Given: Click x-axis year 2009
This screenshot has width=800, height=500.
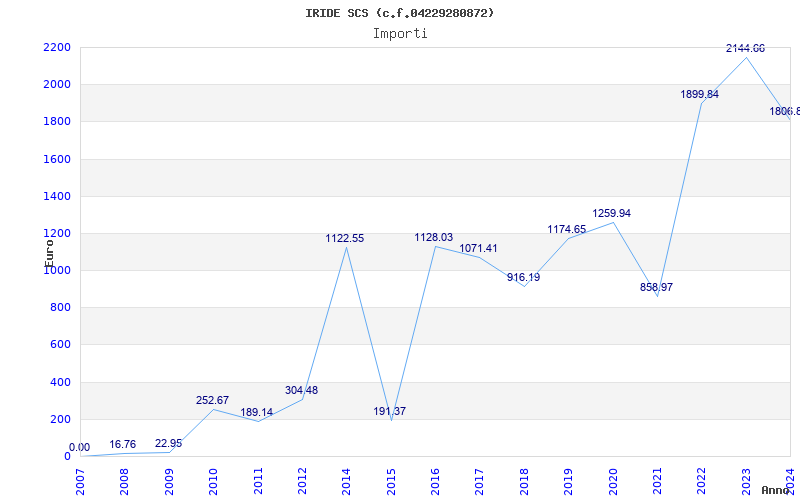Looking at the screenshot, I should pos(169,482).
